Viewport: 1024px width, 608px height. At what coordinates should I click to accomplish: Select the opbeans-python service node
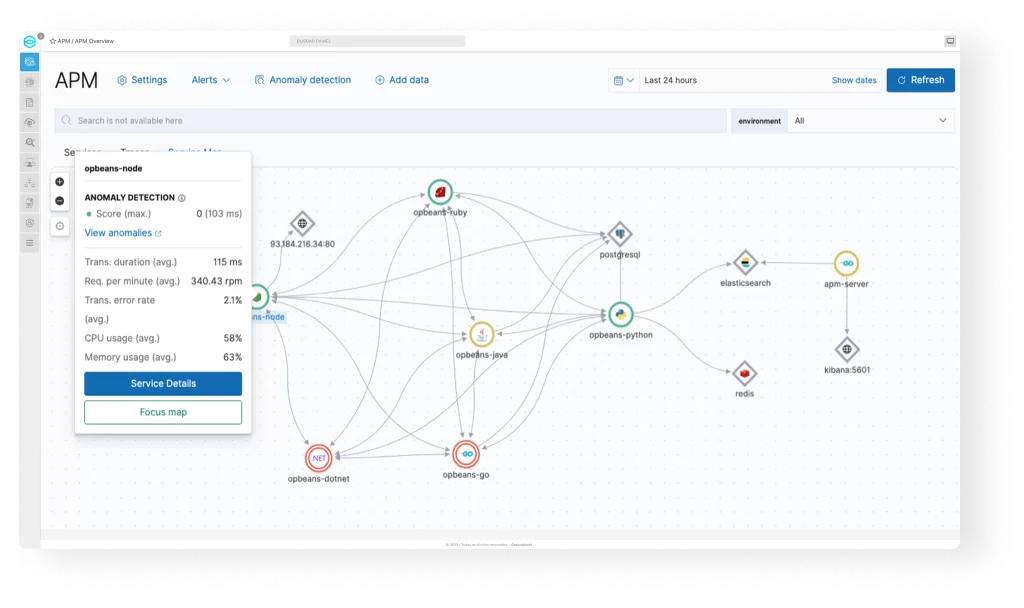coord(621,314)
